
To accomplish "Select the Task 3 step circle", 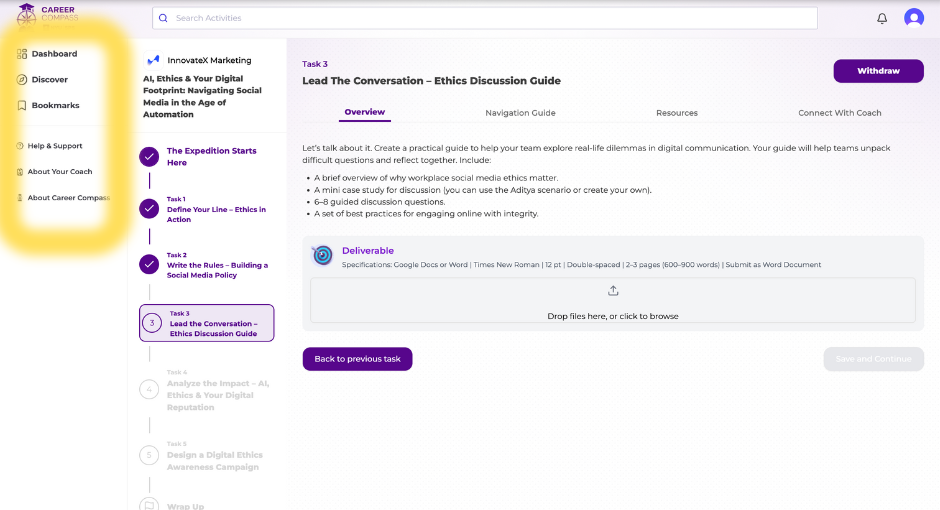I will click(151, 323).
